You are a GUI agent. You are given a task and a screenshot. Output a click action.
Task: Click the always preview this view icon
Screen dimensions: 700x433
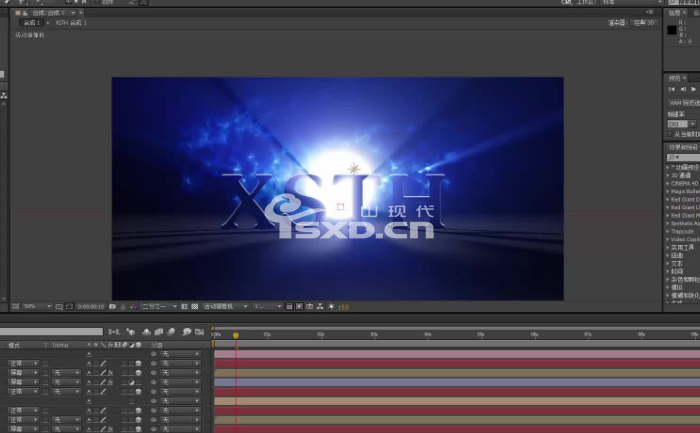point(16,306)
